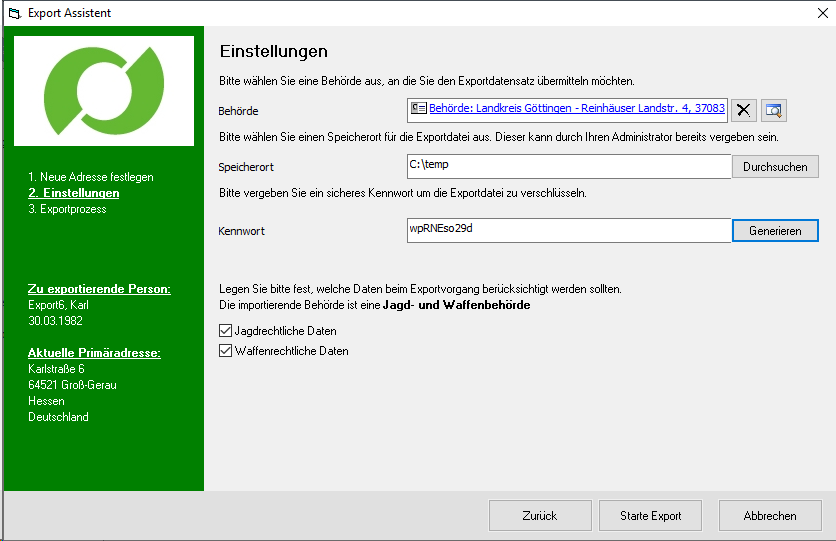Cancel the wizard with Abbrechen
This screenshot has width=836, height=541.
[x=770, y=516]
